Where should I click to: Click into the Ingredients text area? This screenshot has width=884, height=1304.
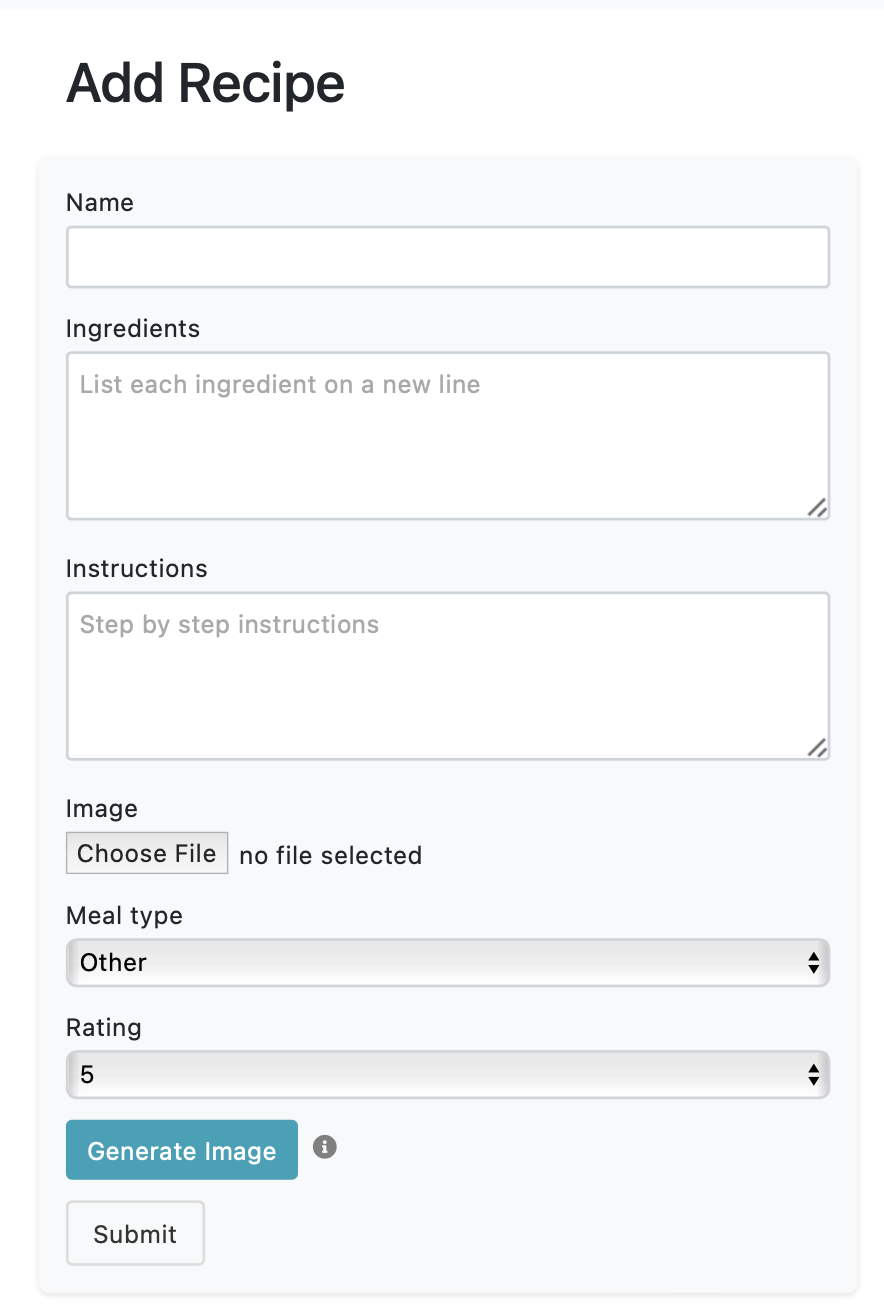(447, 436)
